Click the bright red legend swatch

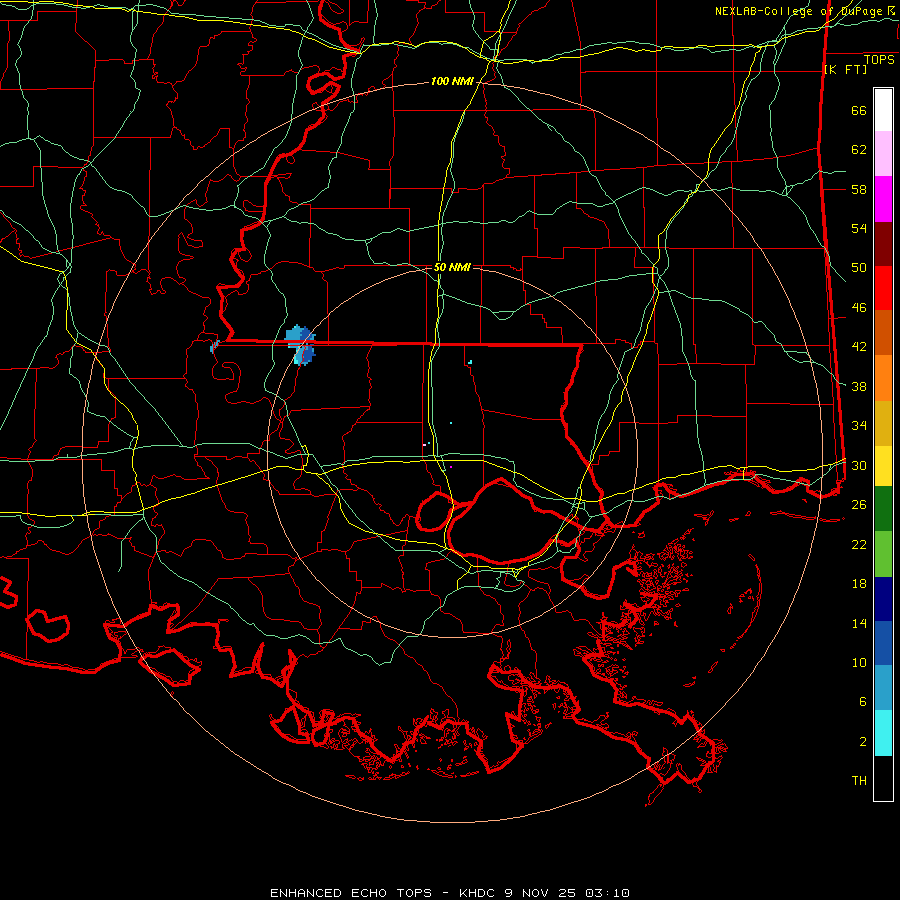click(x=883, y=288)
